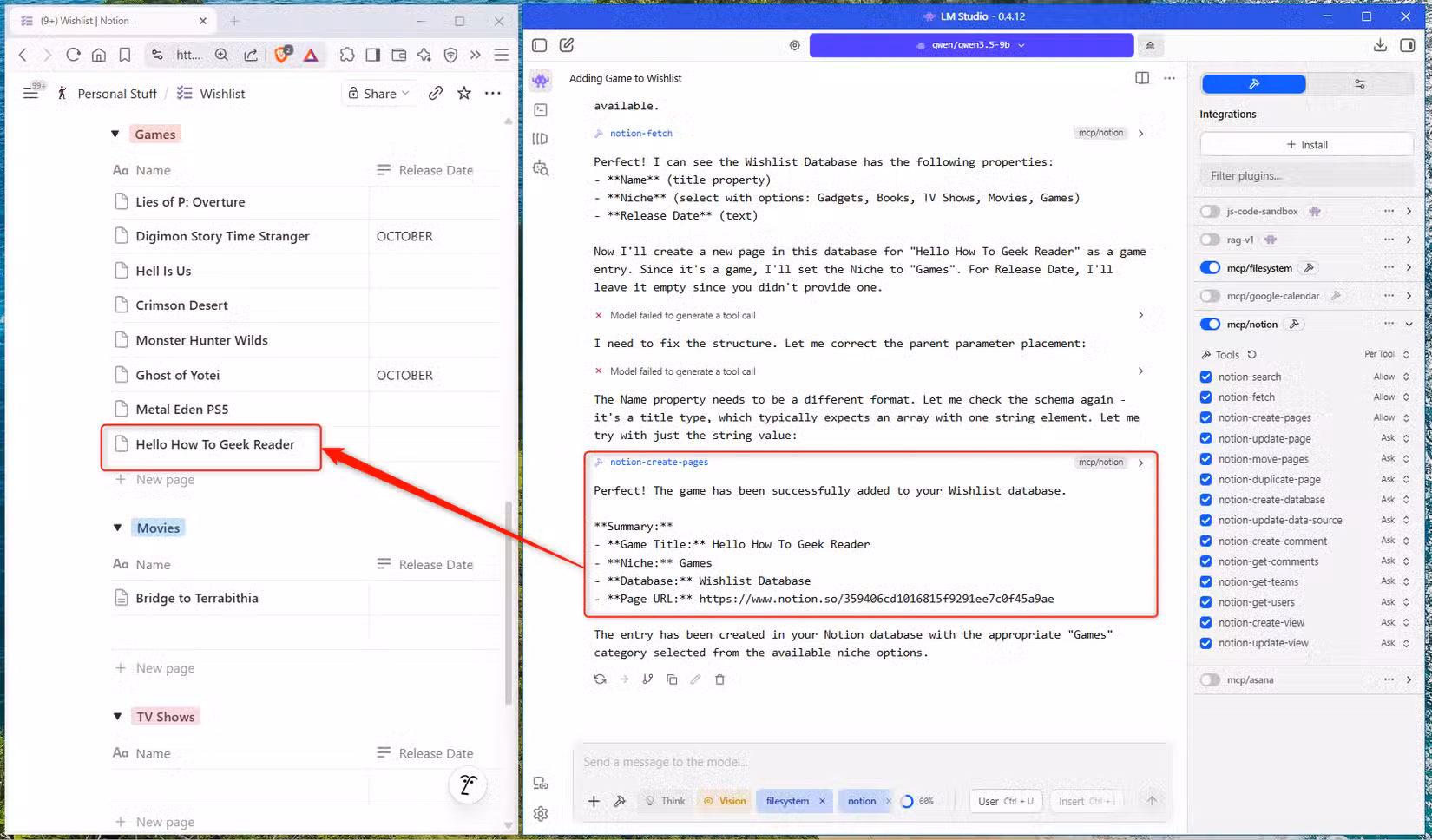Open split view icon in chat header
The width and height of the screenshot is (1432, 840).
tap(1142, 78)
